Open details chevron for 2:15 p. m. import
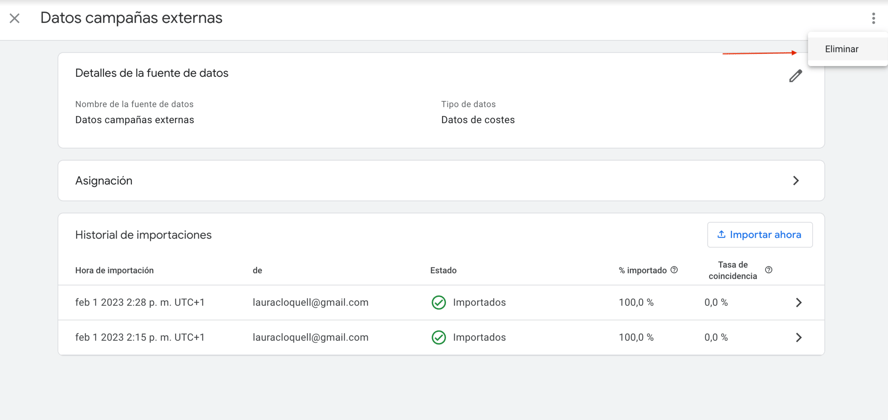Image resolution: width=888 pixels, height=420 pixels. (799, 337)
